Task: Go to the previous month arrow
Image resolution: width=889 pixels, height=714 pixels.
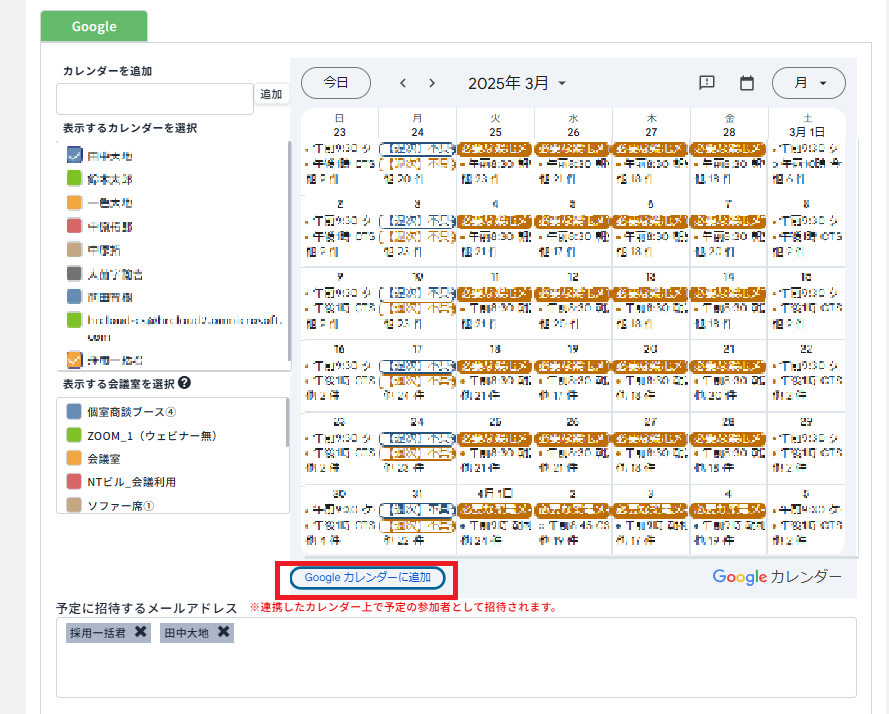Action: 403,83
